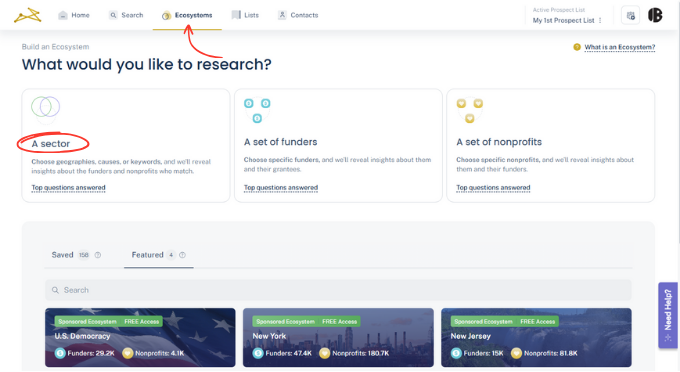The image size is (680, 372).
Task: Open the U.S. Democracy ecosystem card
Action: 140,337
